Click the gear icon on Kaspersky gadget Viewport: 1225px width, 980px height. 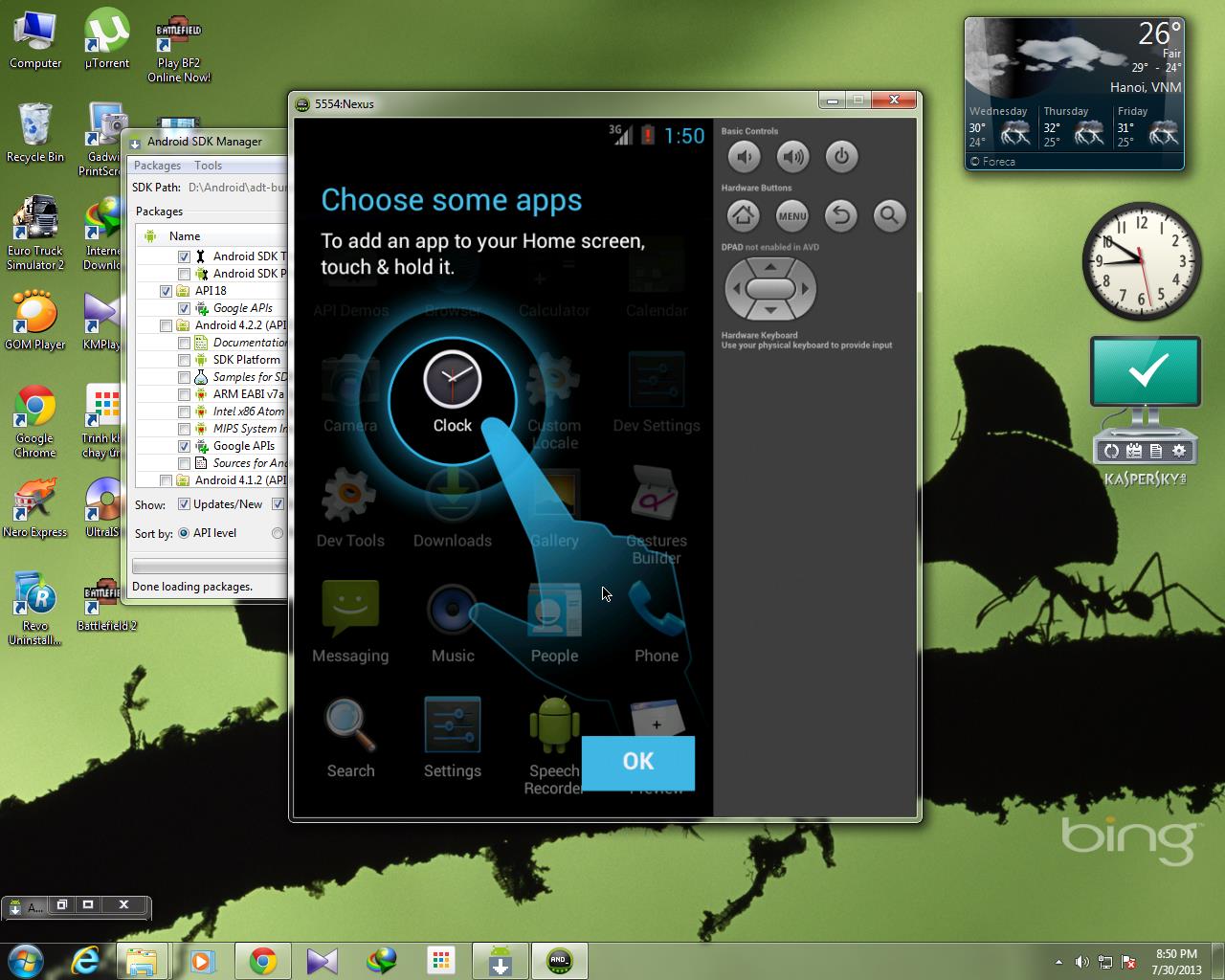pos(1179,451)
